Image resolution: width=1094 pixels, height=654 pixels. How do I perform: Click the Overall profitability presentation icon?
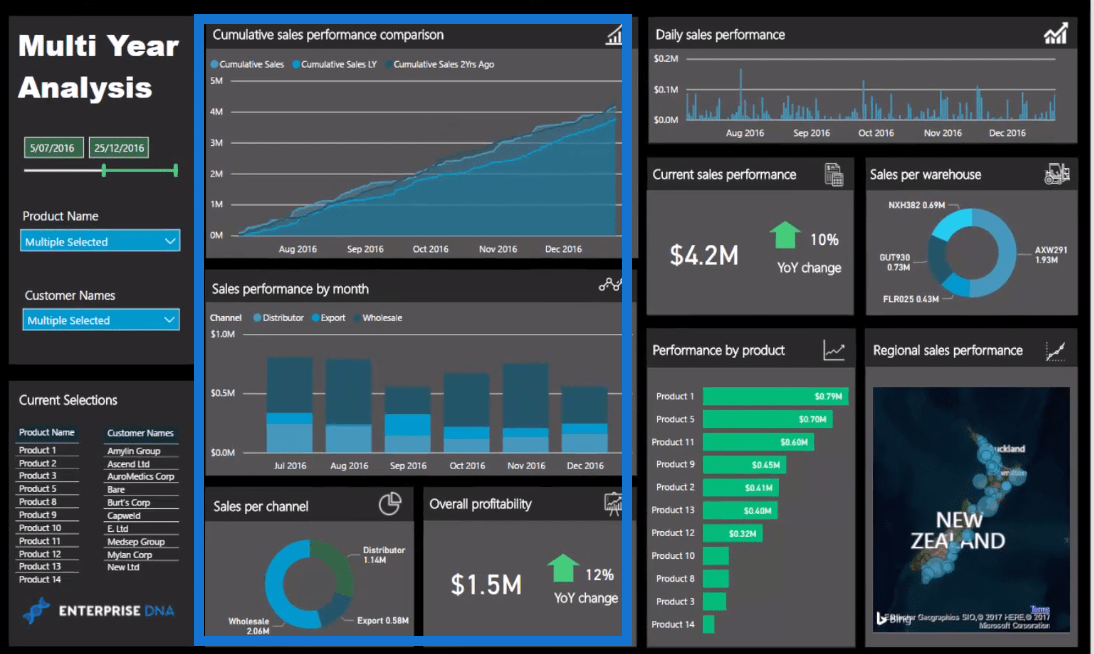(x=613, y=503)
